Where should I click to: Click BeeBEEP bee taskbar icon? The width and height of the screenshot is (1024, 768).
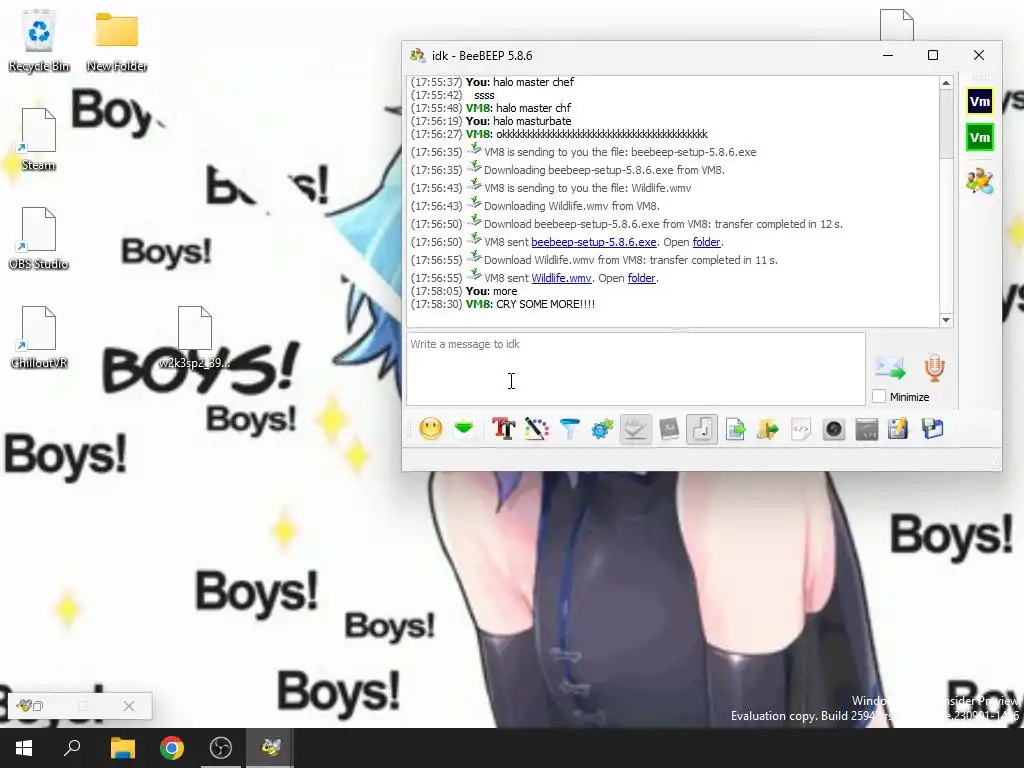pyautogui.click(x=270, y=748)
